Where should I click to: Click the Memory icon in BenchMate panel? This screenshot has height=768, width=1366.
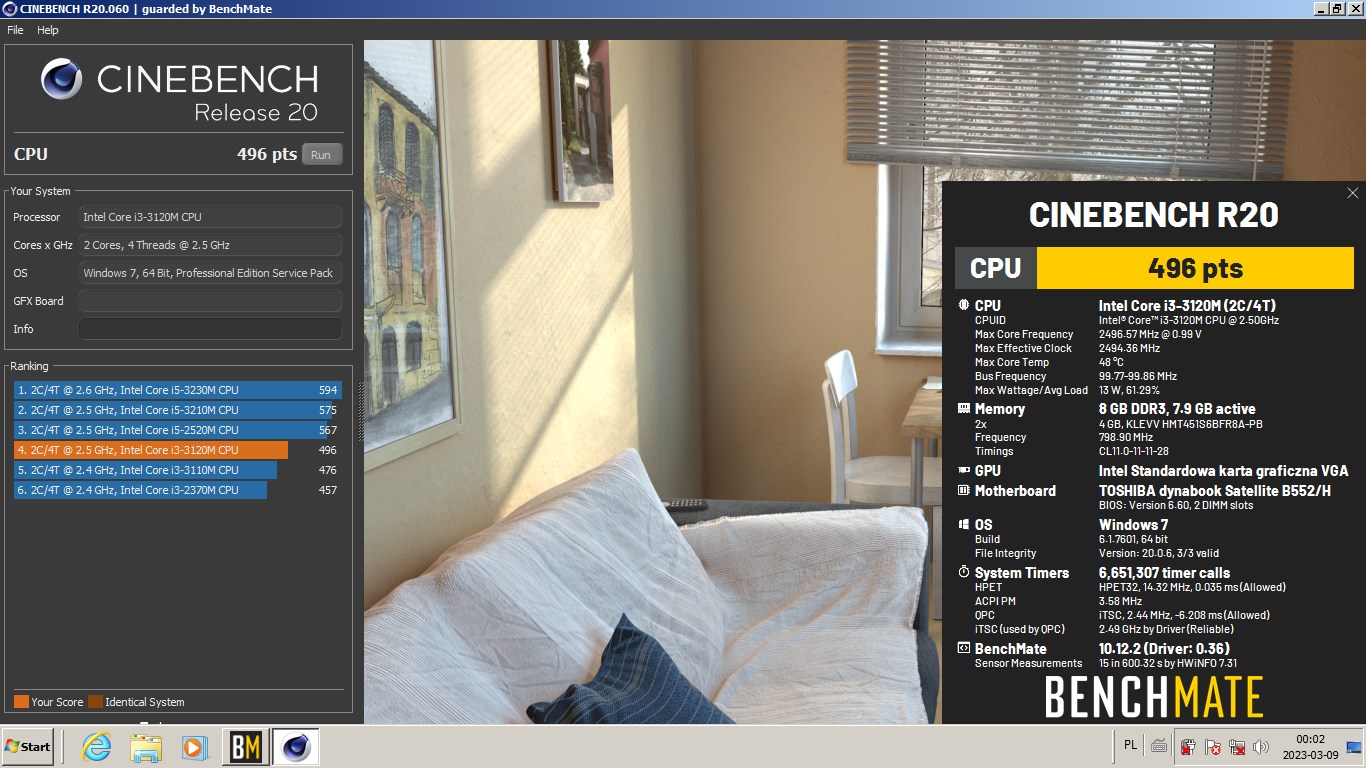coord(964,409)
